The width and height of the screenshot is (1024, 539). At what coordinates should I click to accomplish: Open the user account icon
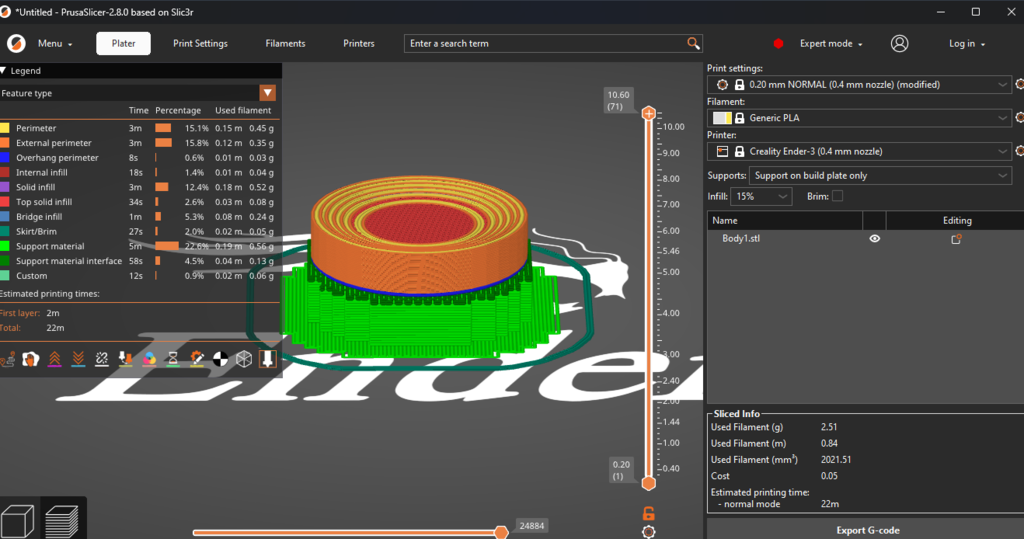pos(899,43)
